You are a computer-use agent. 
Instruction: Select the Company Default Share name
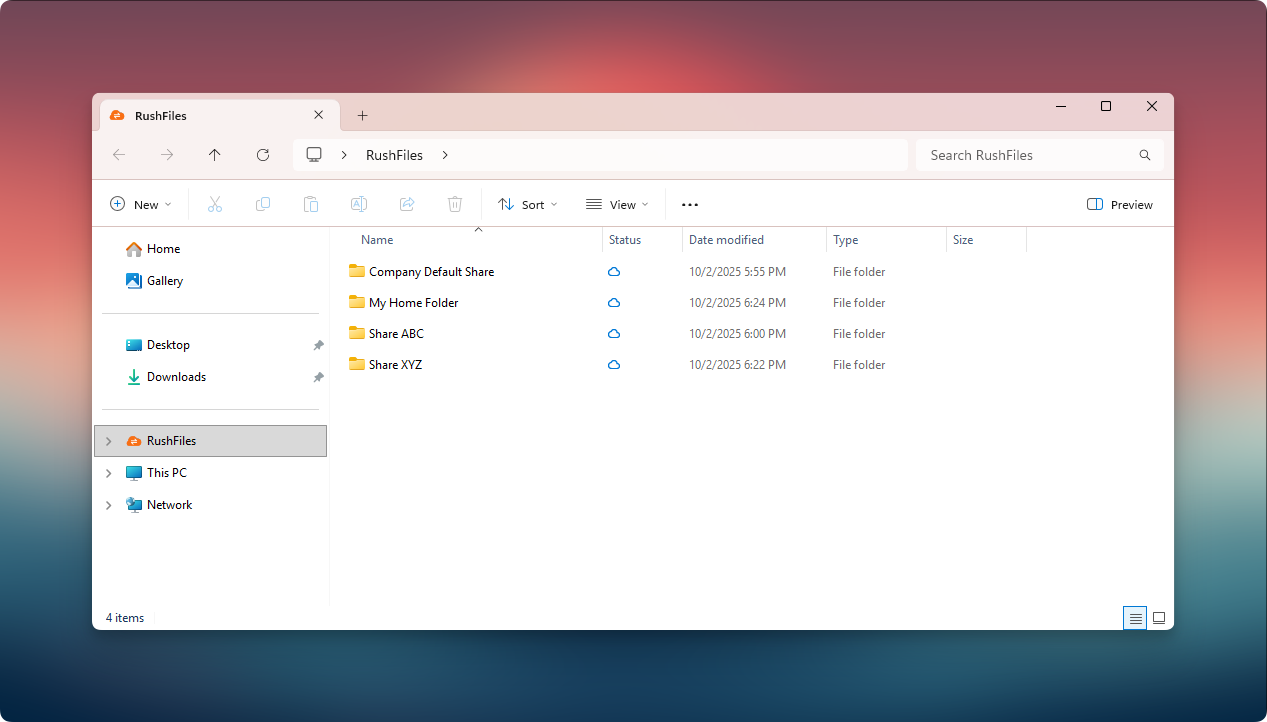(x=431, y=272)
